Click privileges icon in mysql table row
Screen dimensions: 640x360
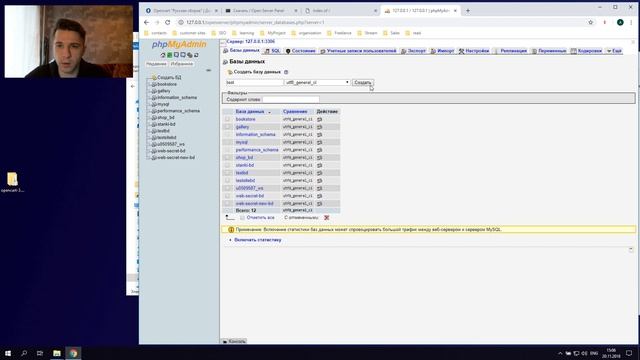320,142
